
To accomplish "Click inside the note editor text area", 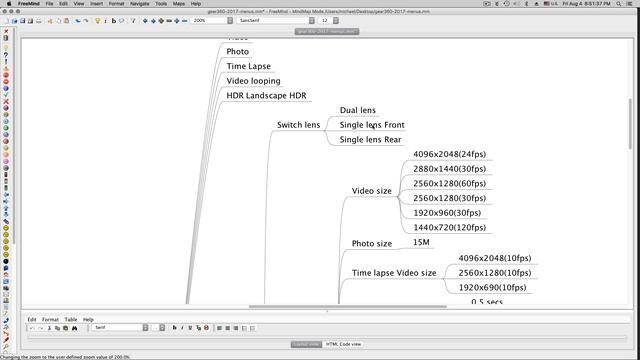I will (x=327, y=338).
